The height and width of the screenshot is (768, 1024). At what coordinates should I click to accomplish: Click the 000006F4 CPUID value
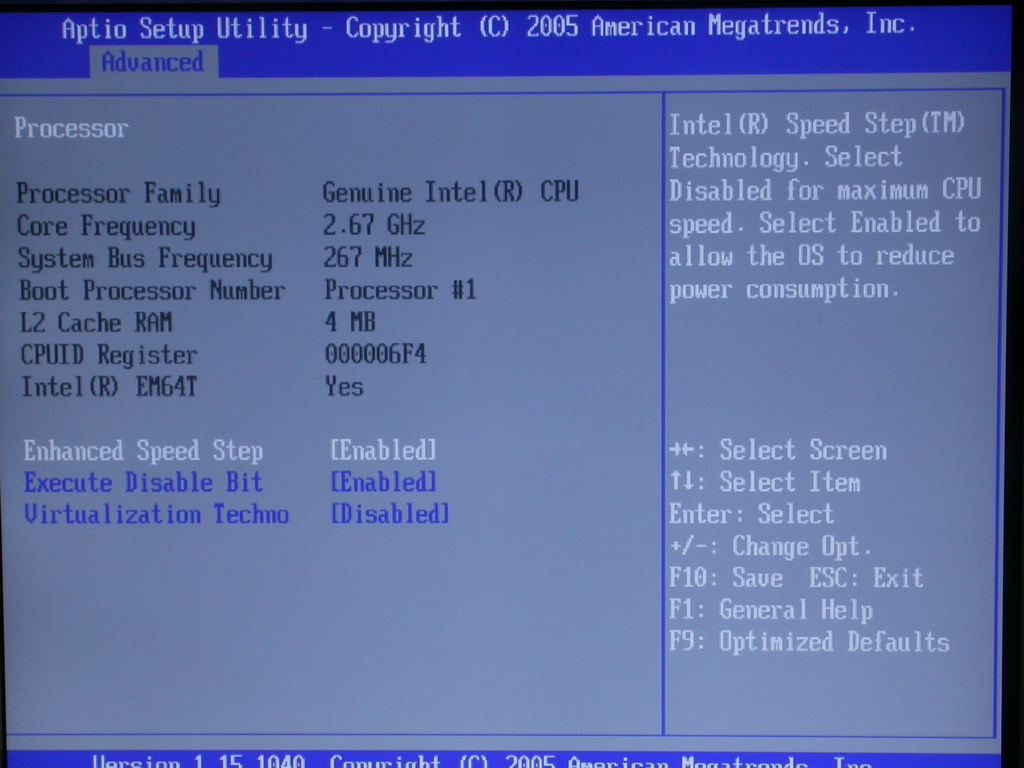[x=376, y=354]
